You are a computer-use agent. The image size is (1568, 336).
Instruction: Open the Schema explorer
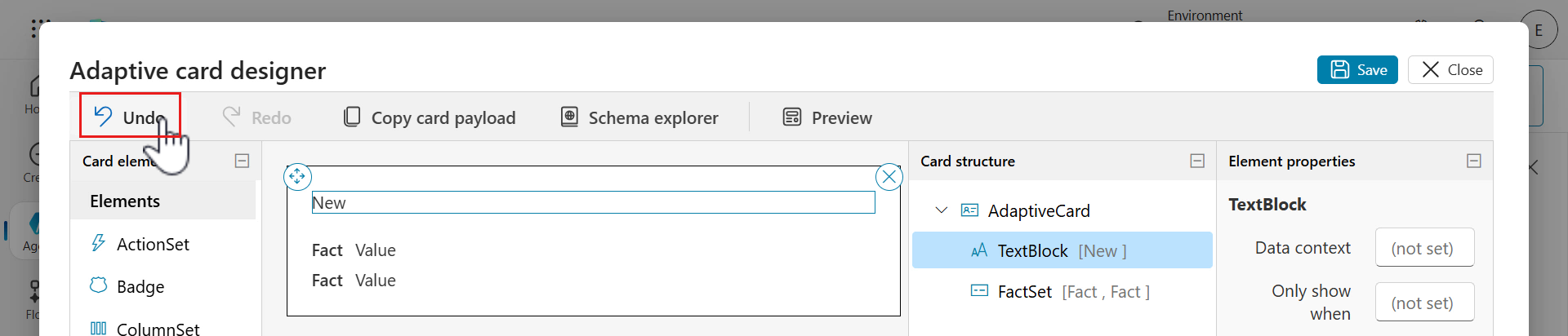(x=639, y=117)
